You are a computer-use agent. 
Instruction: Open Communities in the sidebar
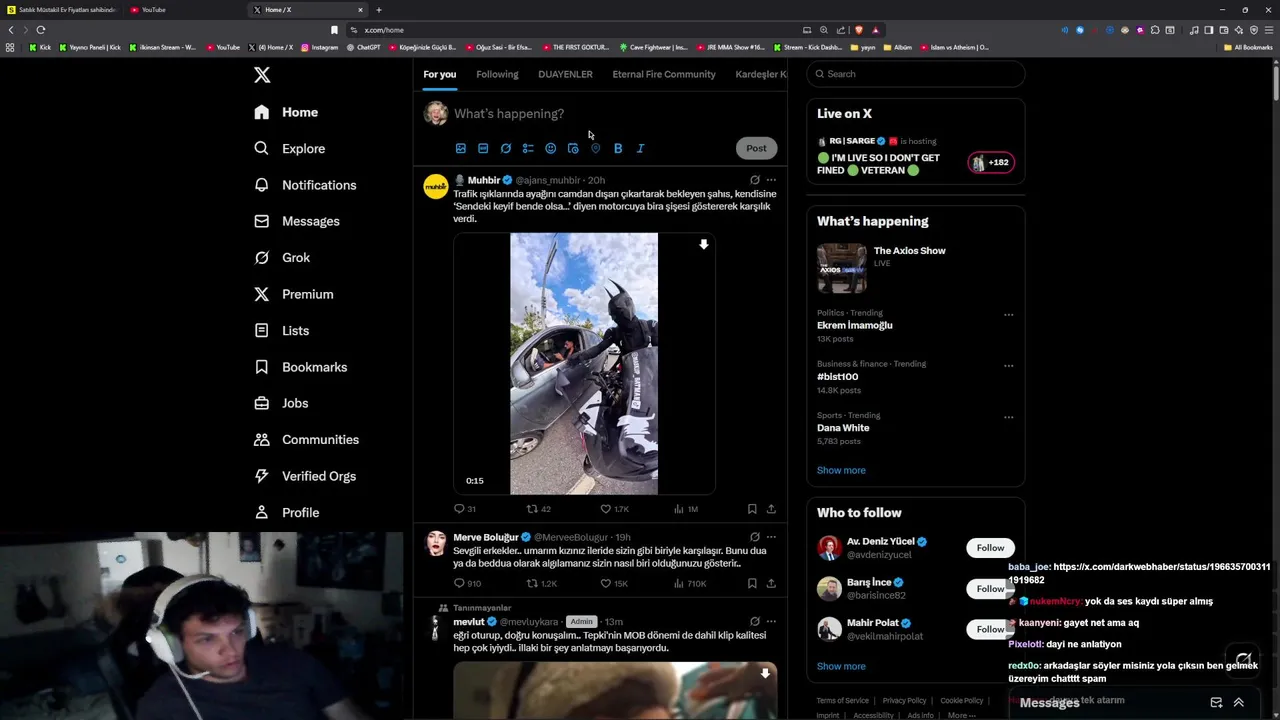coord(307,439)
